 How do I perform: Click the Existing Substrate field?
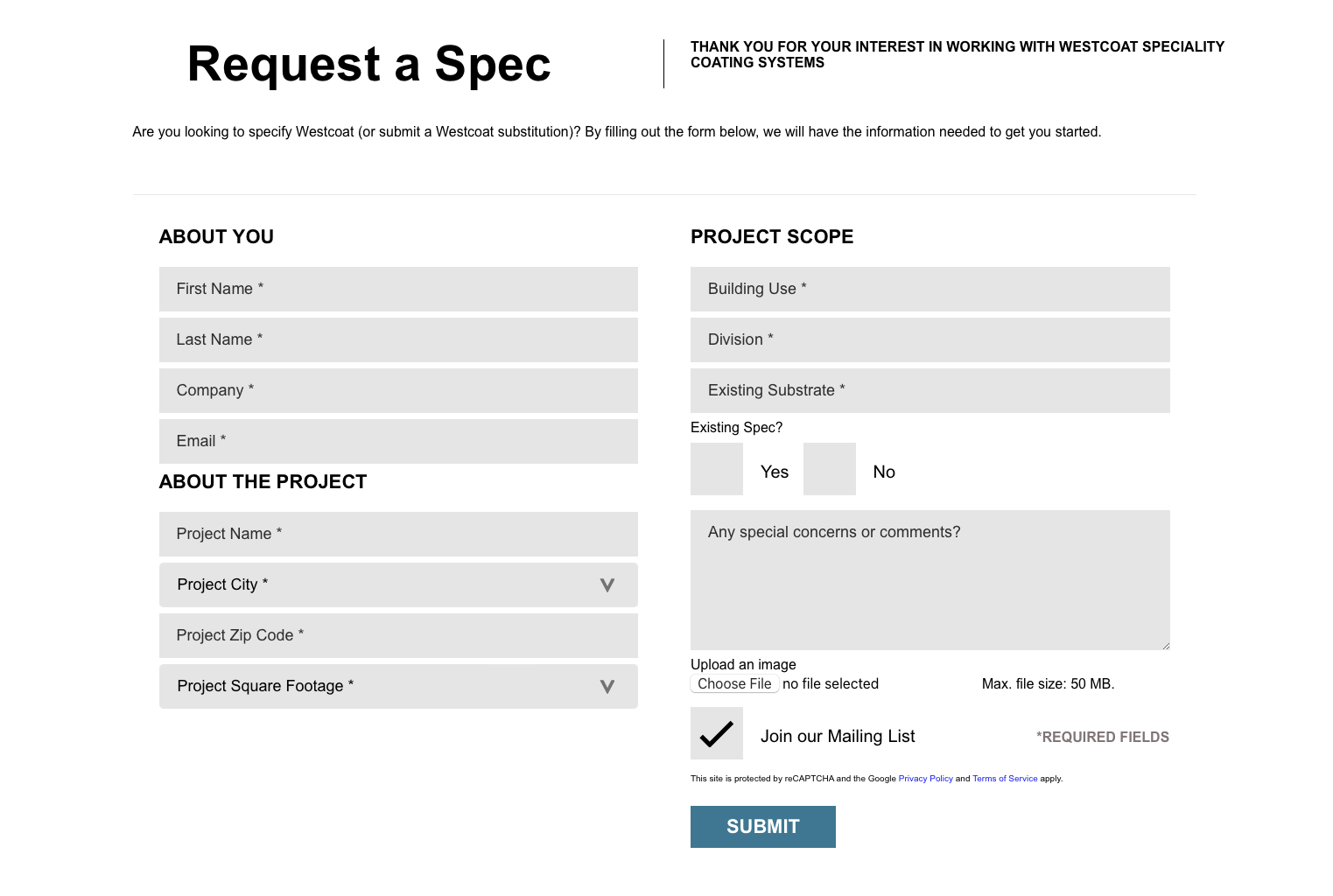[x=930, y=390]
